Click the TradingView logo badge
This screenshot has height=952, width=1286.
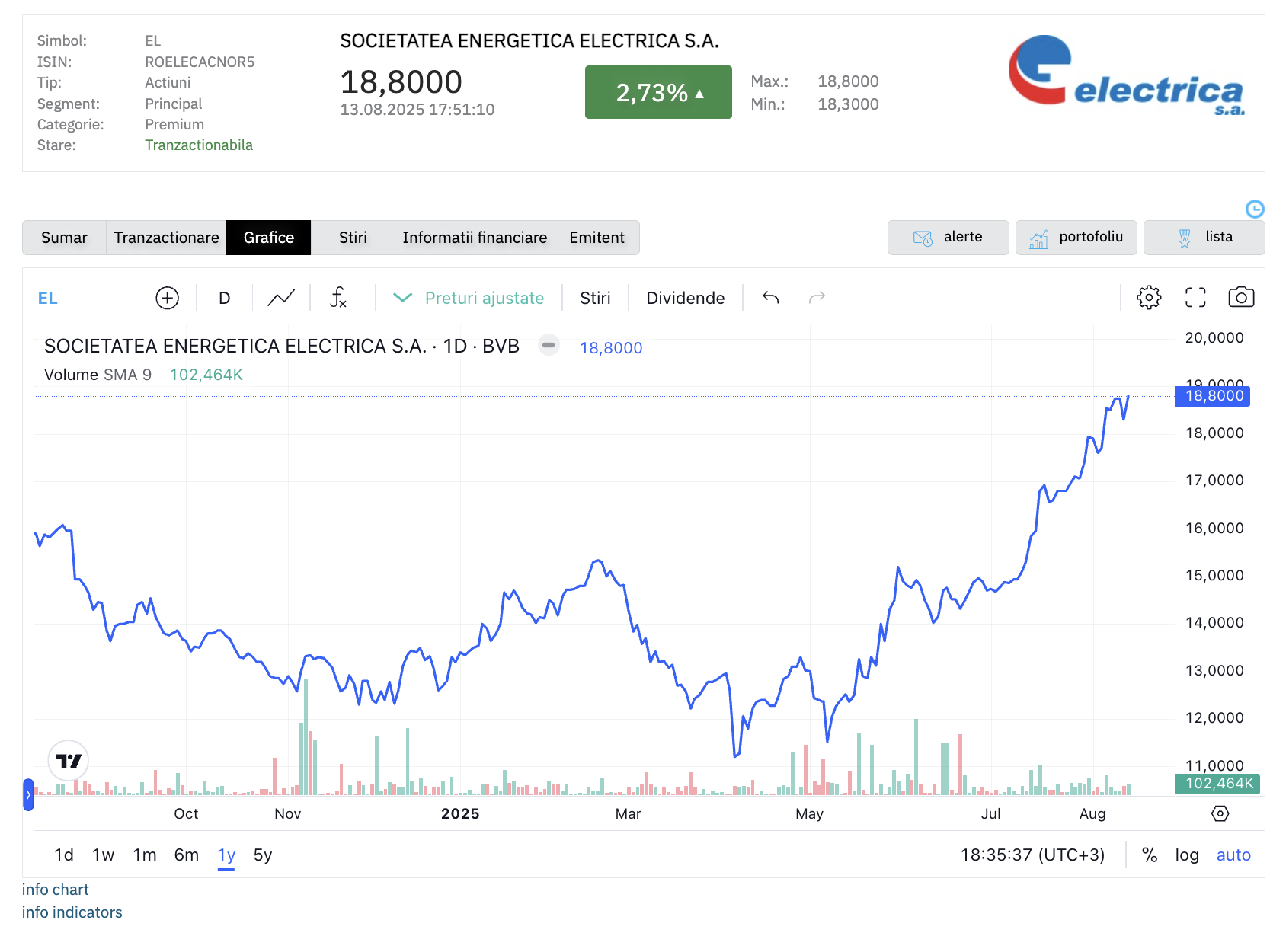[69, 760]
